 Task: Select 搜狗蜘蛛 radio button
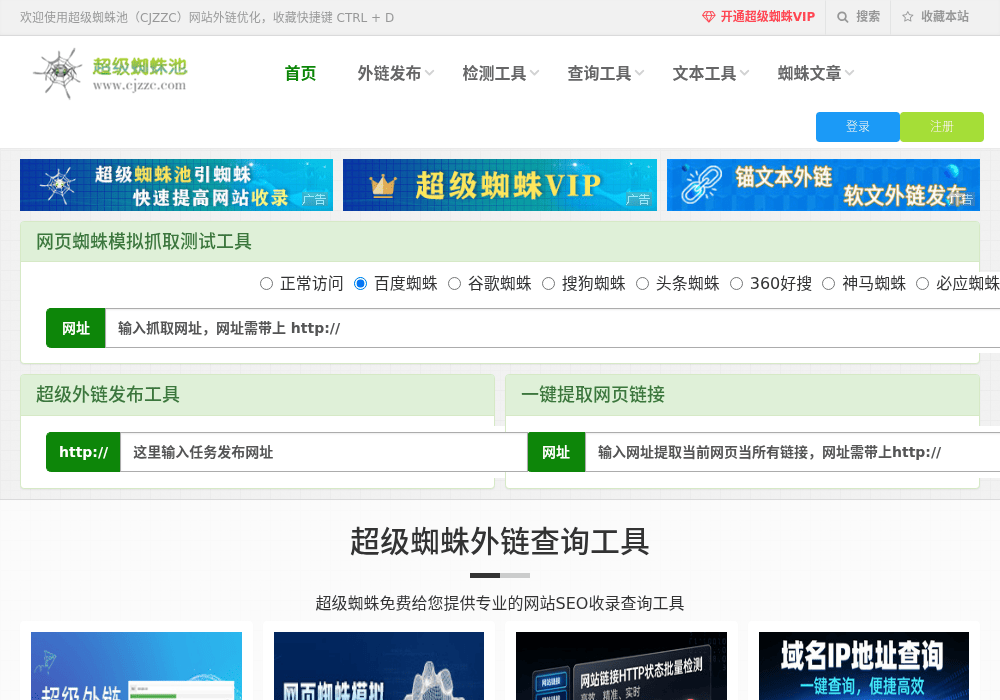point(548,284)
